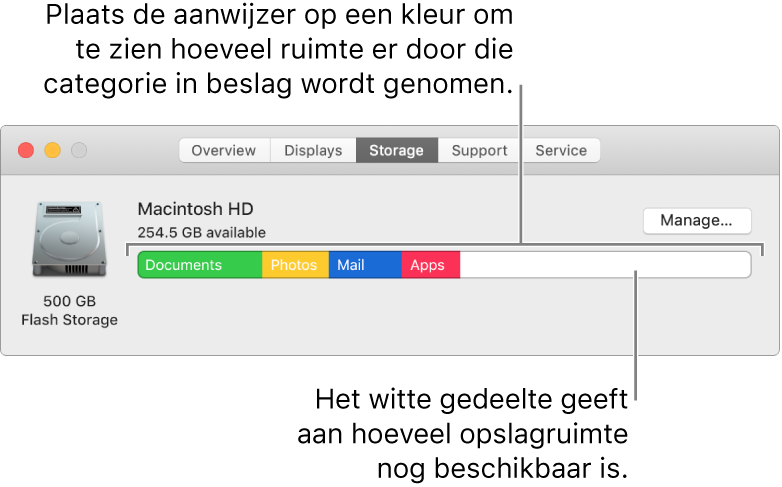Click the yellow Photos storage segment
The width and height of the screenshot is (782, 487).
[x=295, y=265]
